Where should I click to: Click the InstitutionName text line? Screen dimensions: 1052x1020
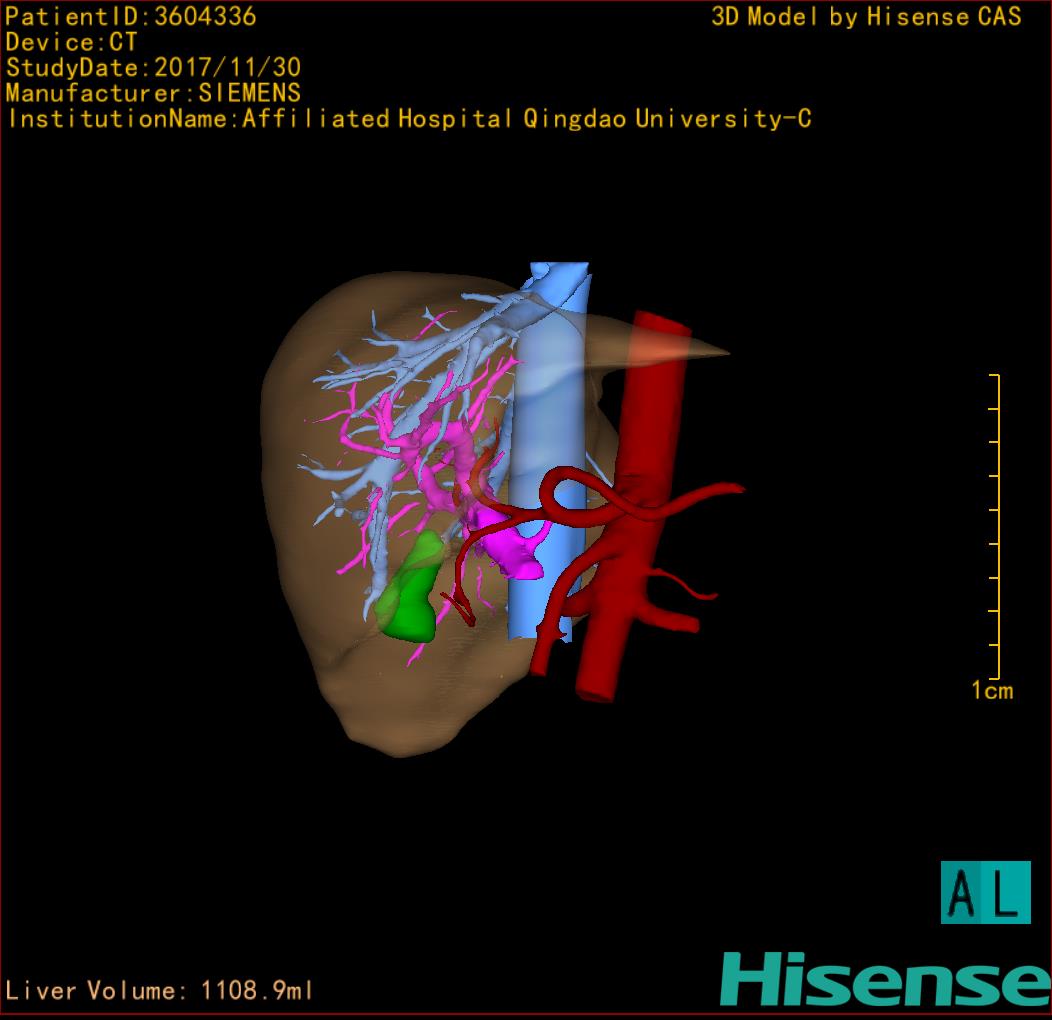pos(408,119)
